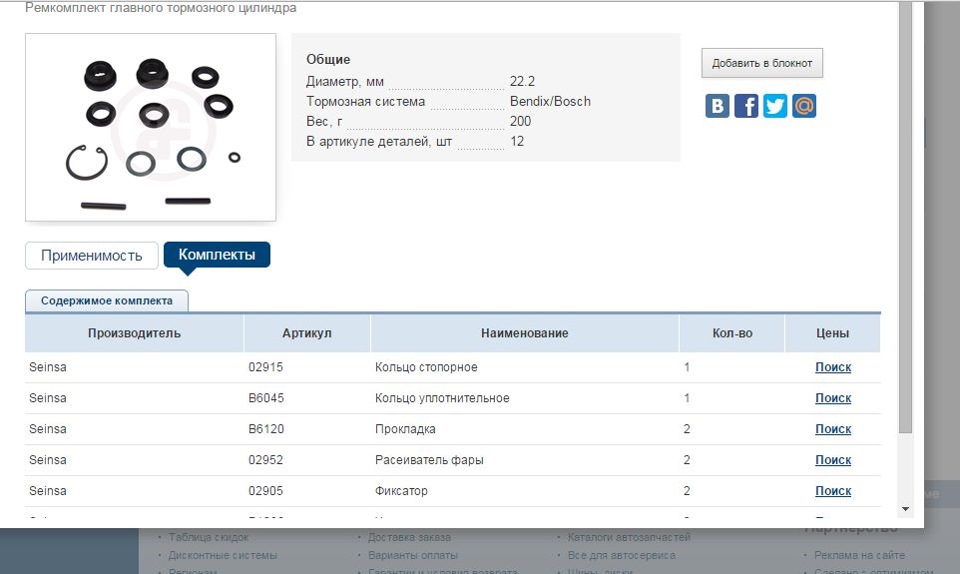Click the diameter value 22.2

(522, 81)
